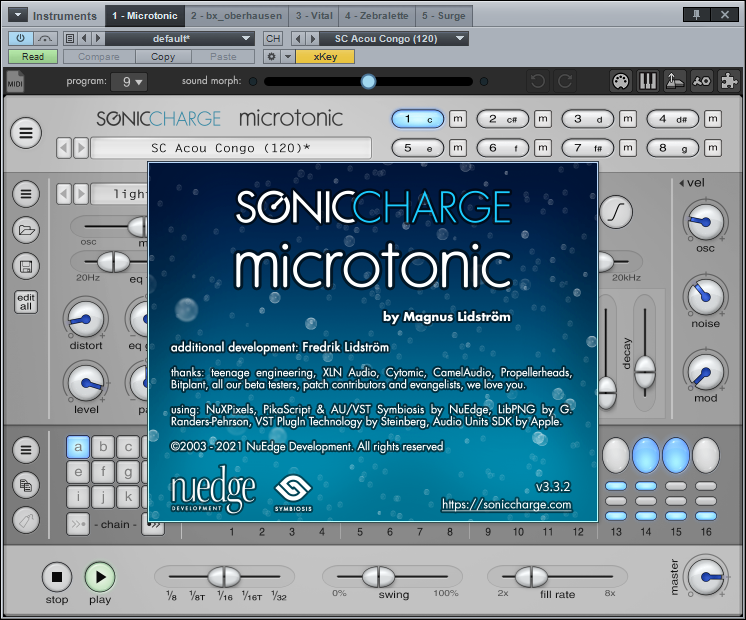This screenshot has width=746, height=620.
Task: Click the stop button
Action: coord(57,577)
